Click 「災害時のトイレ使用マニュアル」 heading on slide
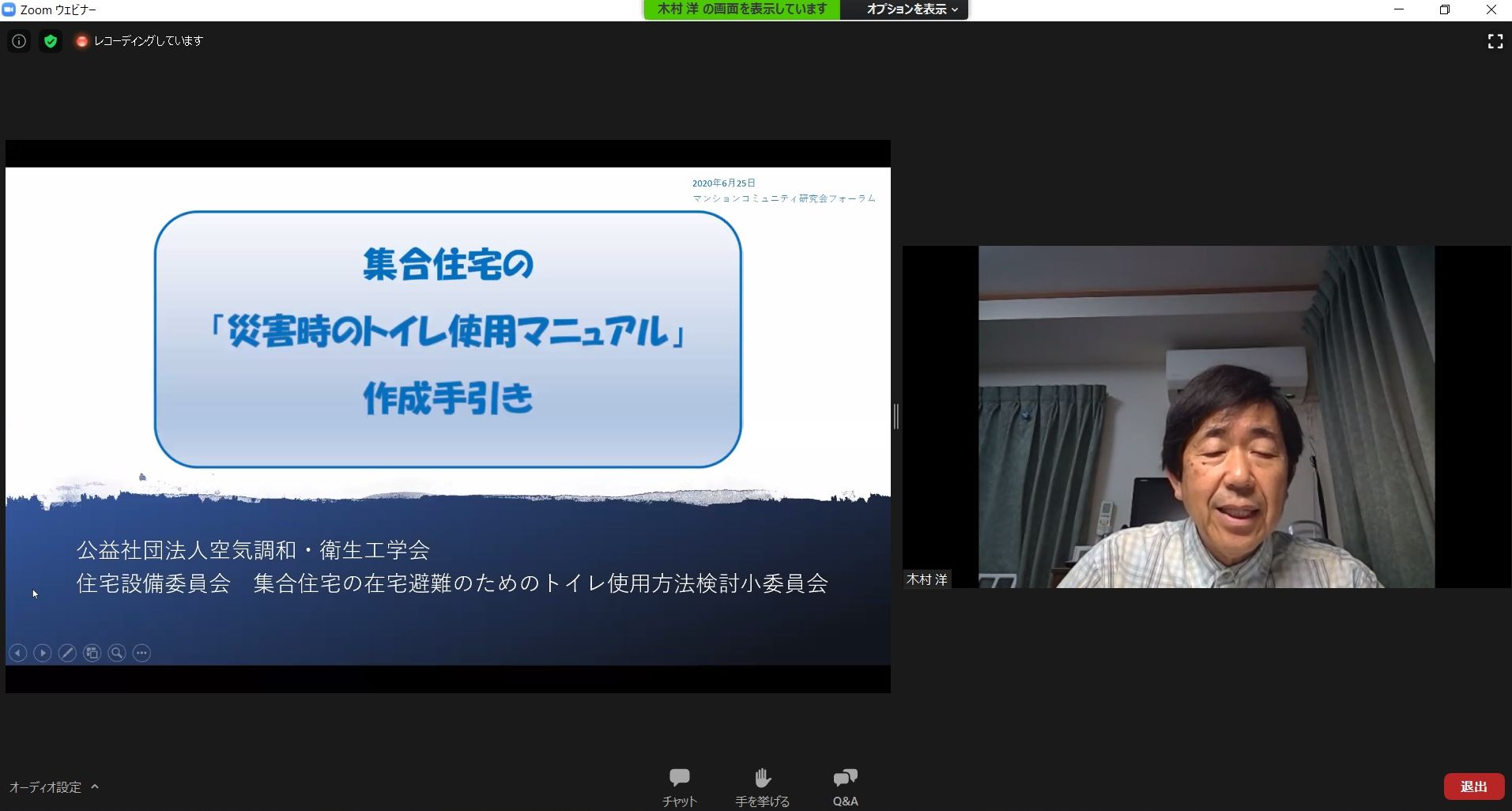This screenshot has height=811, width=1512. click(448, 331)
